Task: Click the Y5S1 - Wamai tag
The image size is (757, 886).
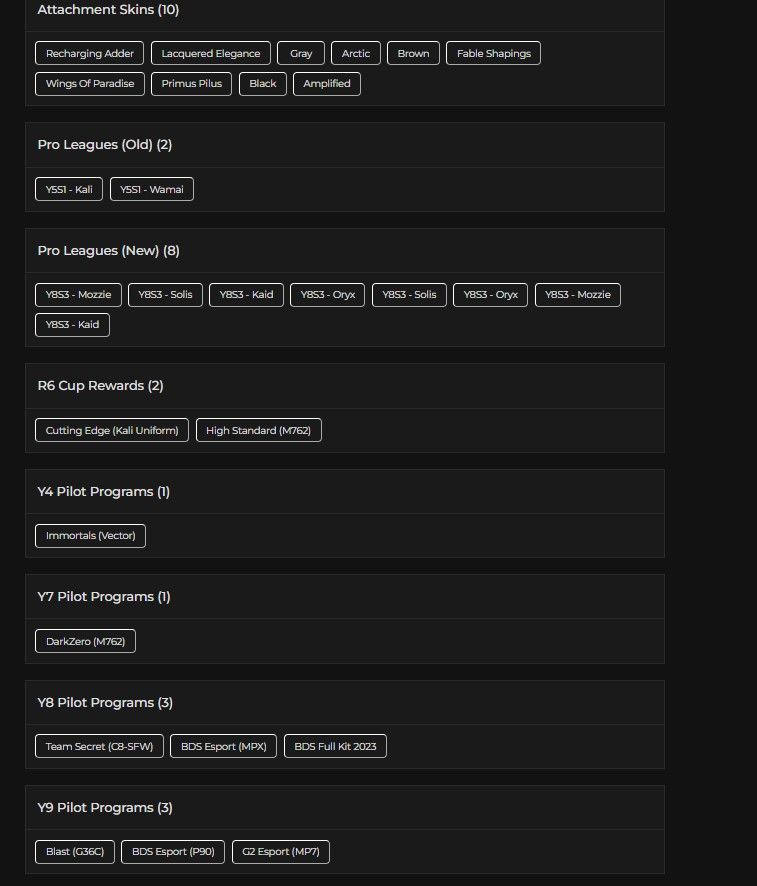Action: (x=152, y=189)
